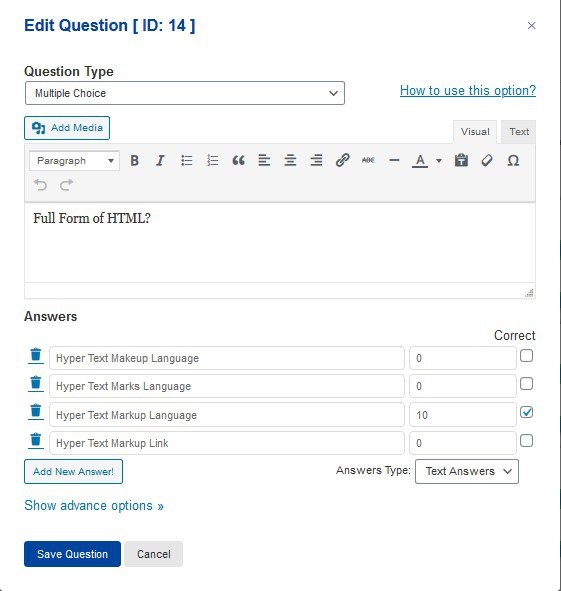The height and width of the screenshot is (591, 561).
Task: Clear formatting with eraser icon
Action: click(x=487, y=161)
